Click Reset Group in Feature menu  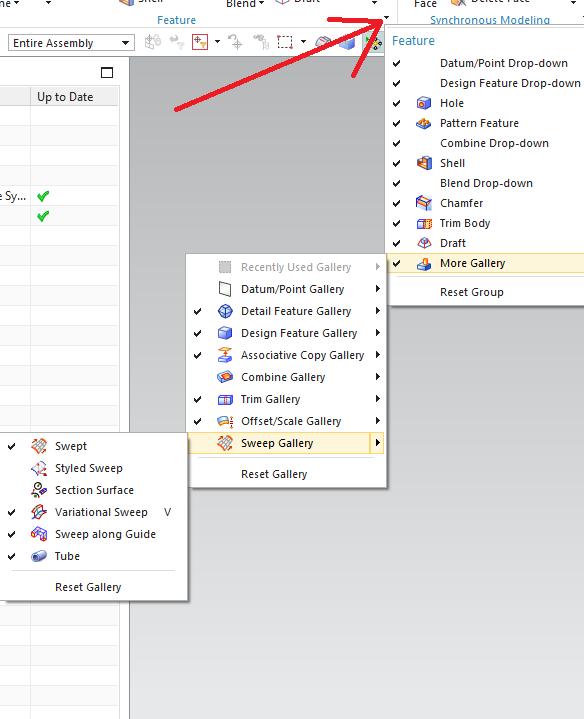click(x=472, y=292)
